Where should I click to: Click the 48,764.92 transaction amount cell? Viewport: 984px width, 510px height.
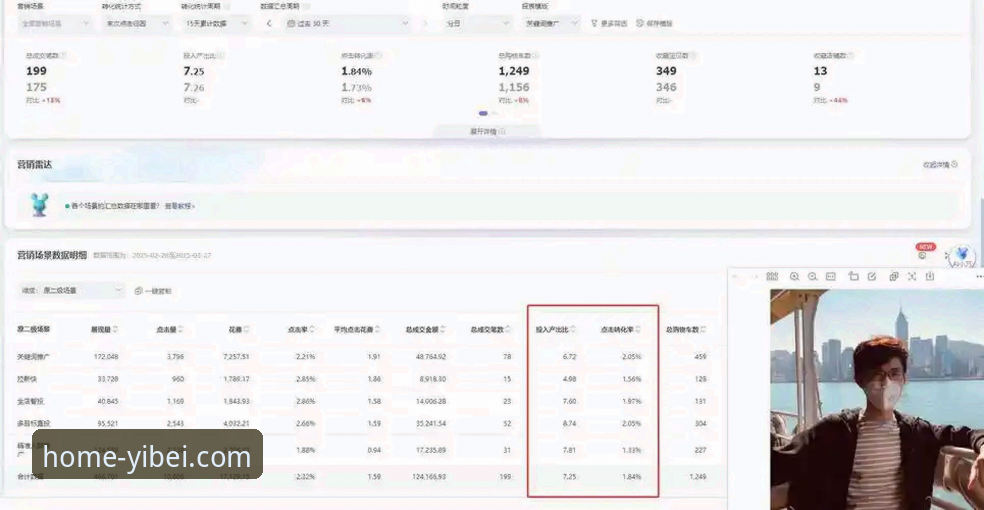[430, 356]
